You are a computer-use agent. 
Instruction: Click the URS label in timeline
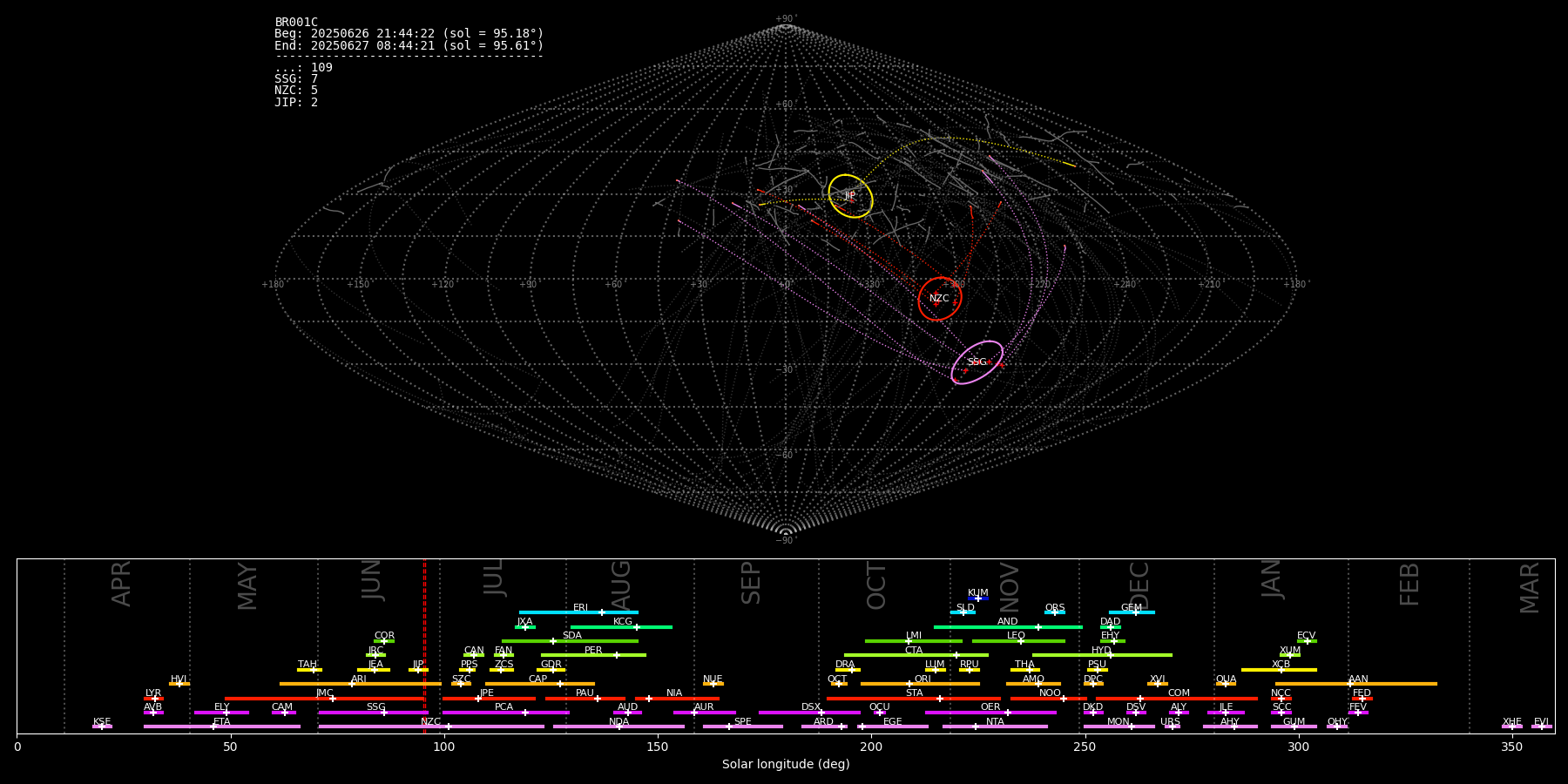click(x=1170, y=722)
